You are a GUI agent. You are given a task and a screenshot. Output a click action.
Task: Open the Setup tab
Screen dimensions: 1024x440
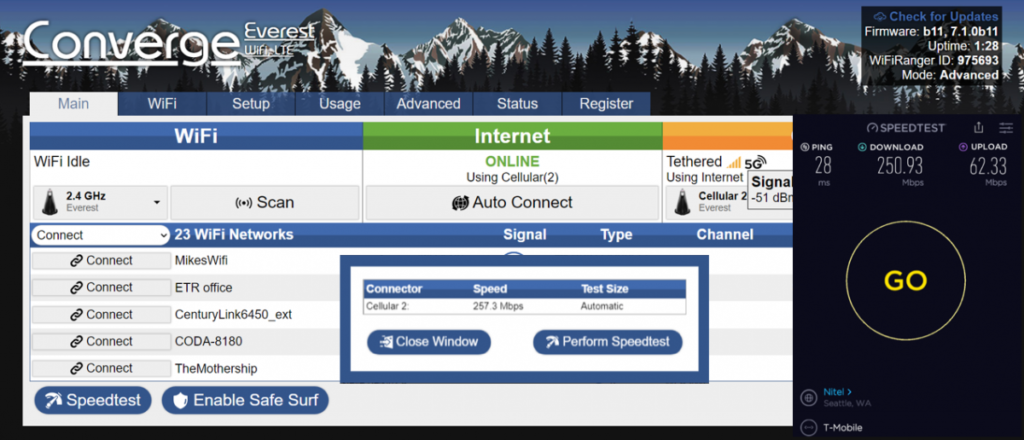pos(251,104)
